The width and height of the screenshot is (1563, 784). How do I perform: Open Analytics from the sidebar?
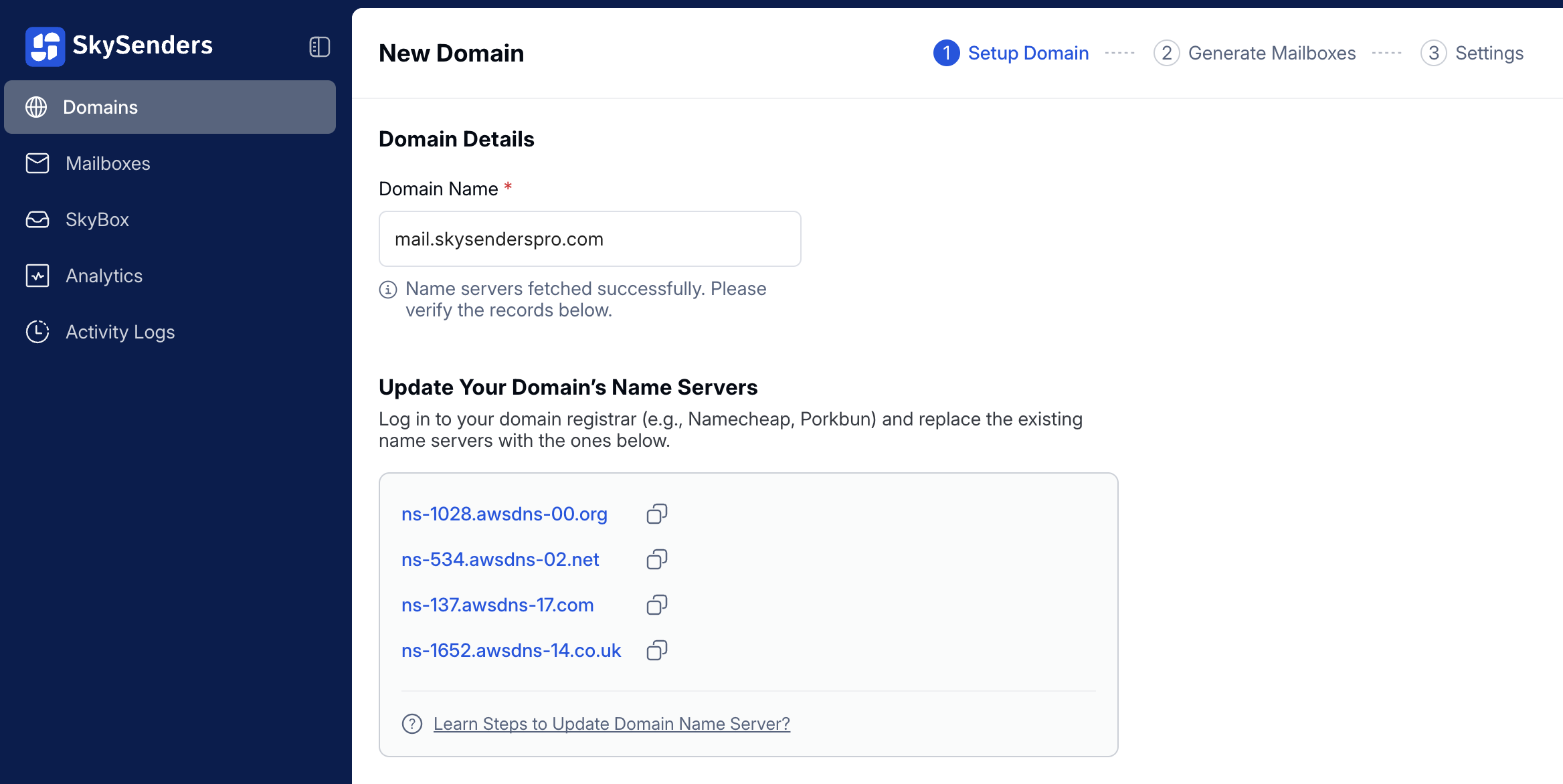tap(104, 276)
